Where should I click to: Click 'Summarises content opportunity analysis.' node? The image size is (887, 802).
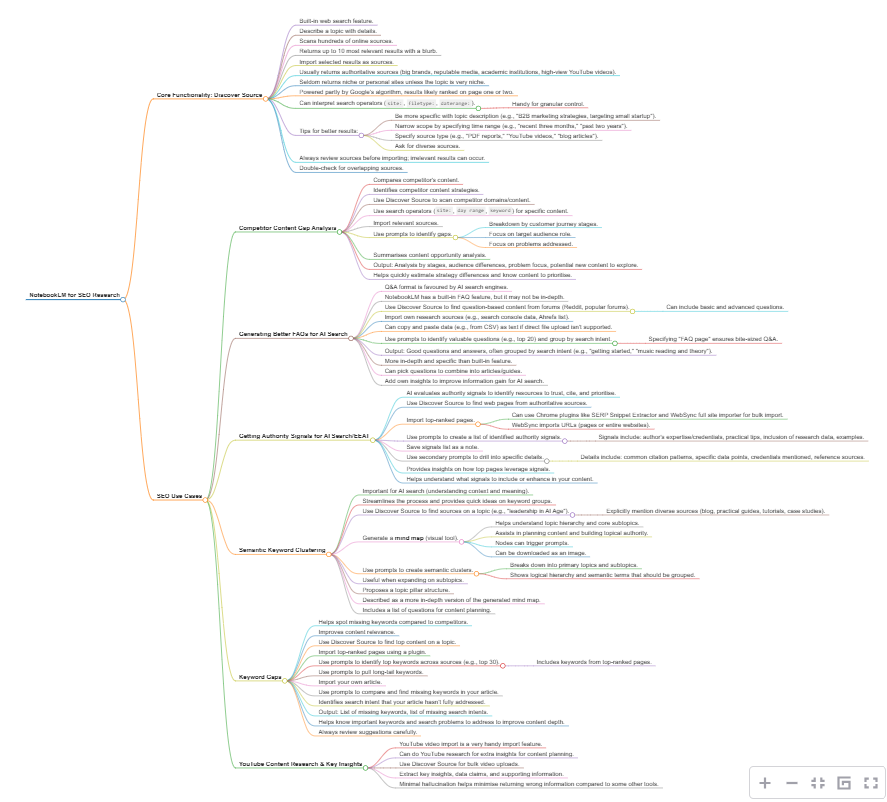click(x=429, y=255)
